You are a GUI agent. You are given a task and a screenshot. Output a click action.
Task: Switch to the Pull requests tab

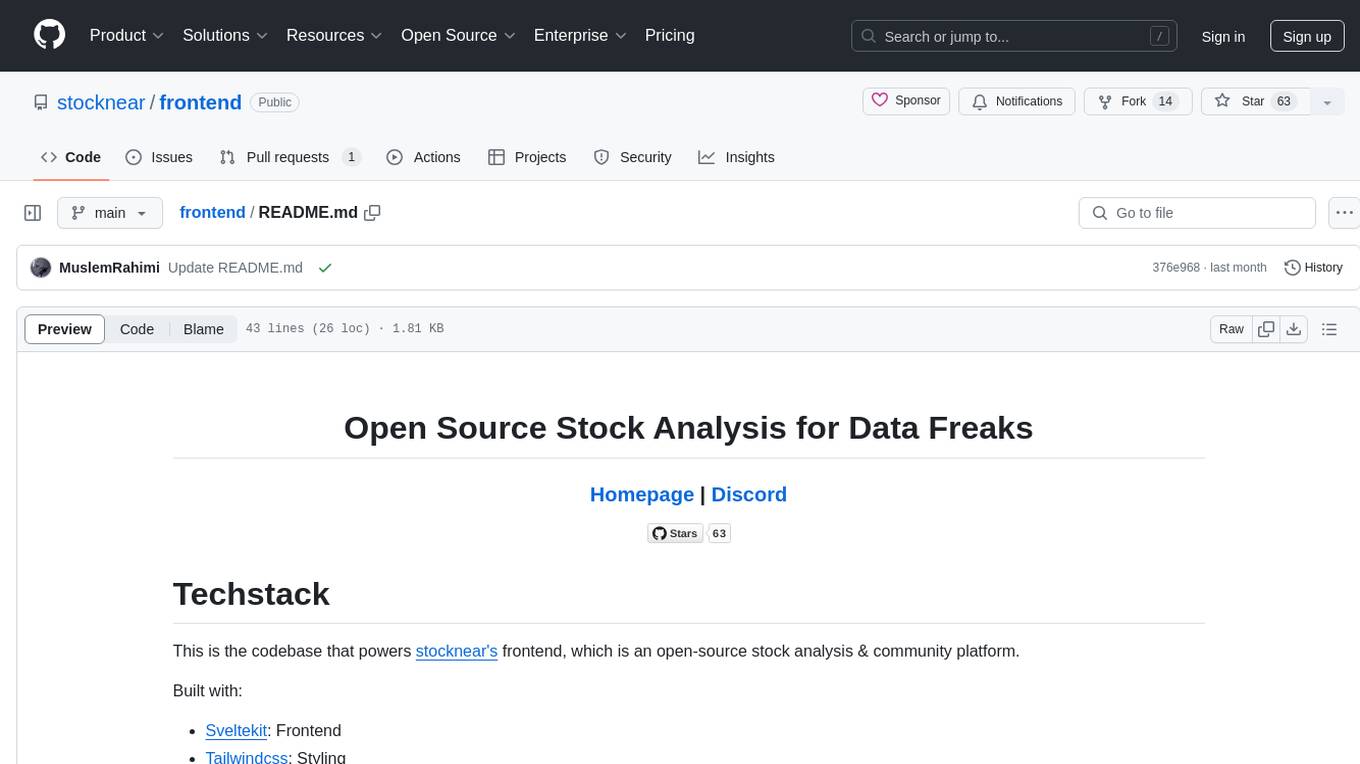[289, 157]
